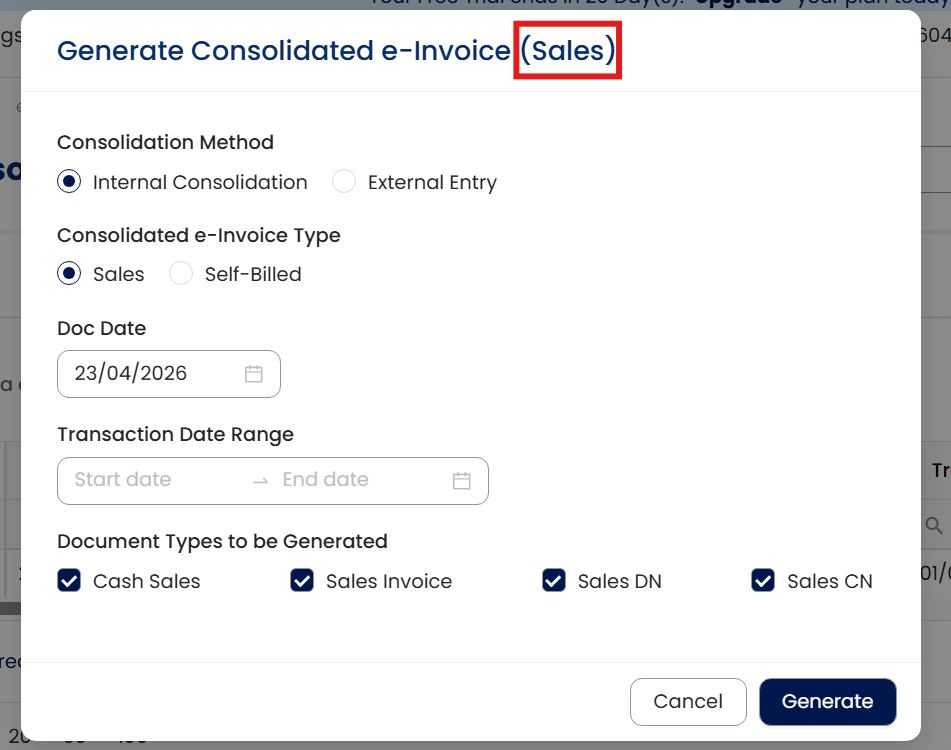Disable the Sales DN document type
The height and width of the screenshot is (750, 951).
pyautogui.click(x=554, y=581)
